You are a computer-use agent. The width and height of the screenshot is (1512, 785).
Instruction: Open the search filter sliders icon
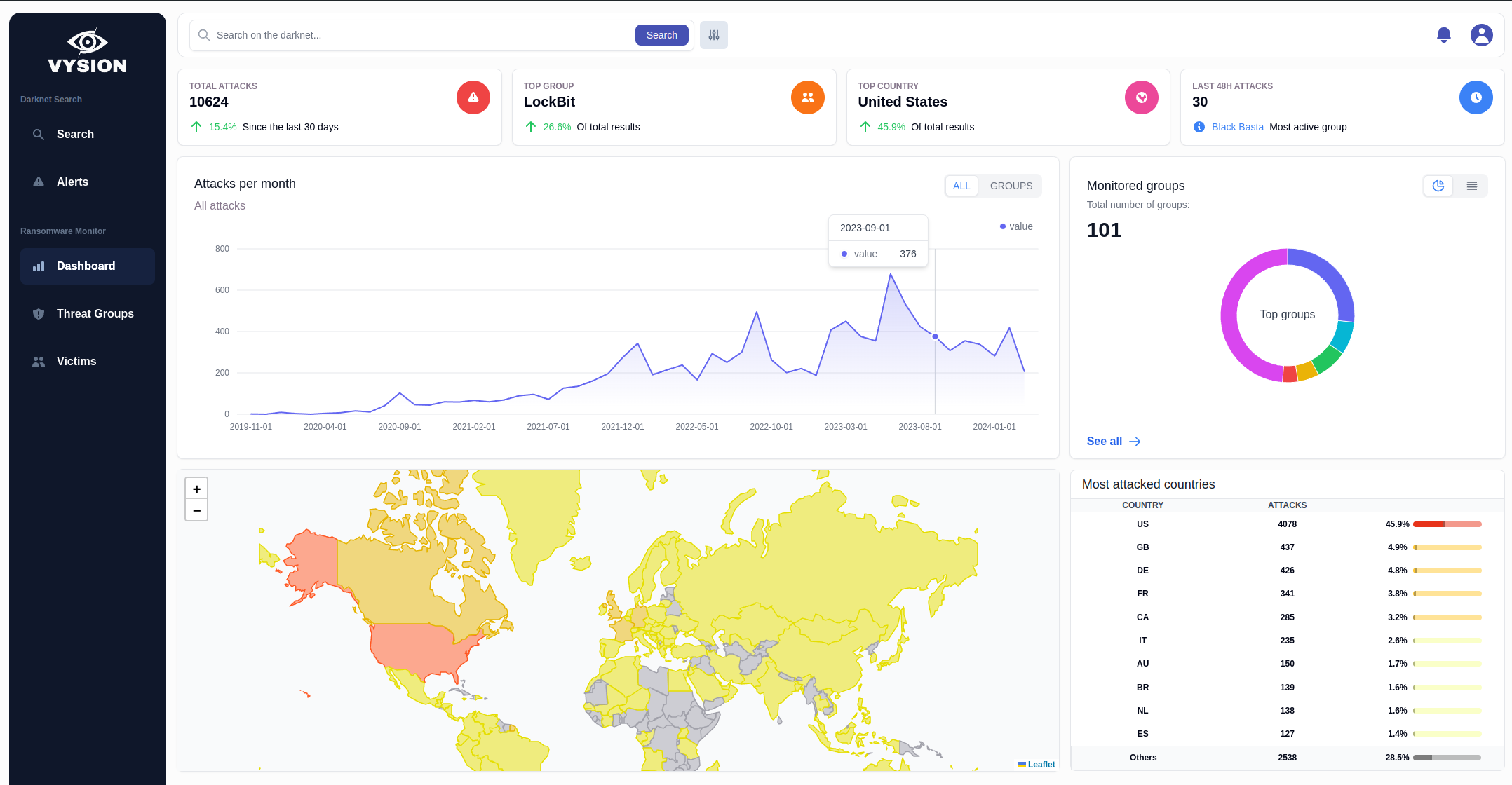click(x=713, y=35)
